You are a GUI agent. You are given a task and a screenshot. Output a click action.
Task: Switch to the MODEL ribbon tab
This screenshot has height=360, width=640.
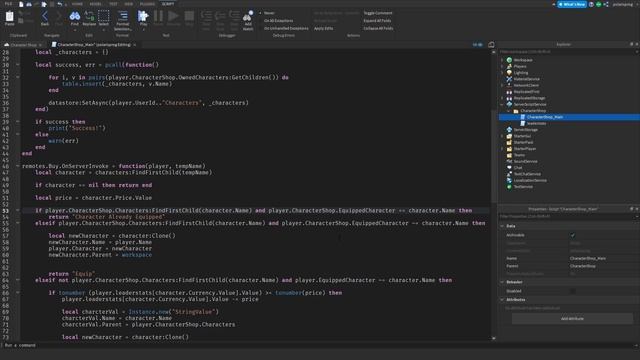point(96,4)
